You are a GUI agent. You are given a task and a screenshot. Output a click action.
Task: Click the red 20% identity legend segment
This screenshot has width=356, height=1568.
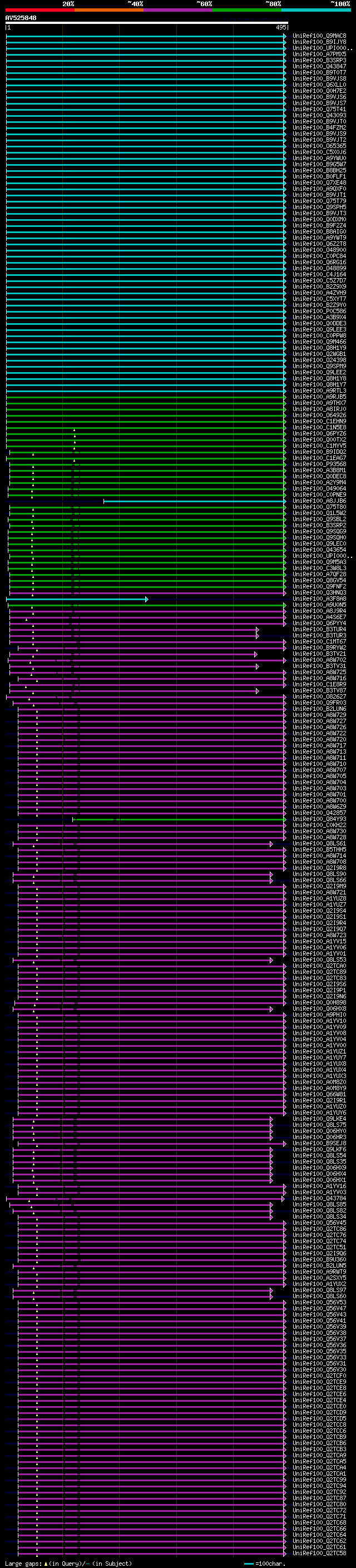click(40, 10)
